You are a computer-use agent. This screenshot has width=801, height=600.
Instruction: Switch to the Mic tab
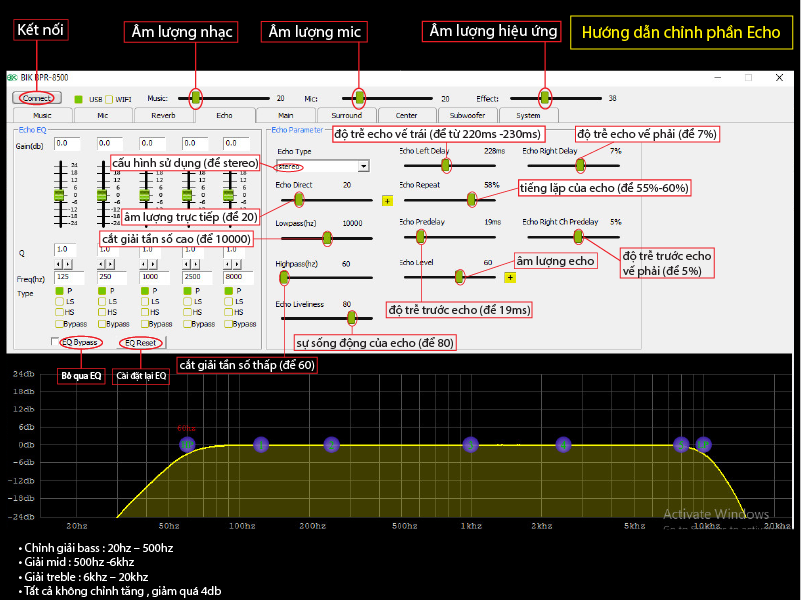click(103, 115)
